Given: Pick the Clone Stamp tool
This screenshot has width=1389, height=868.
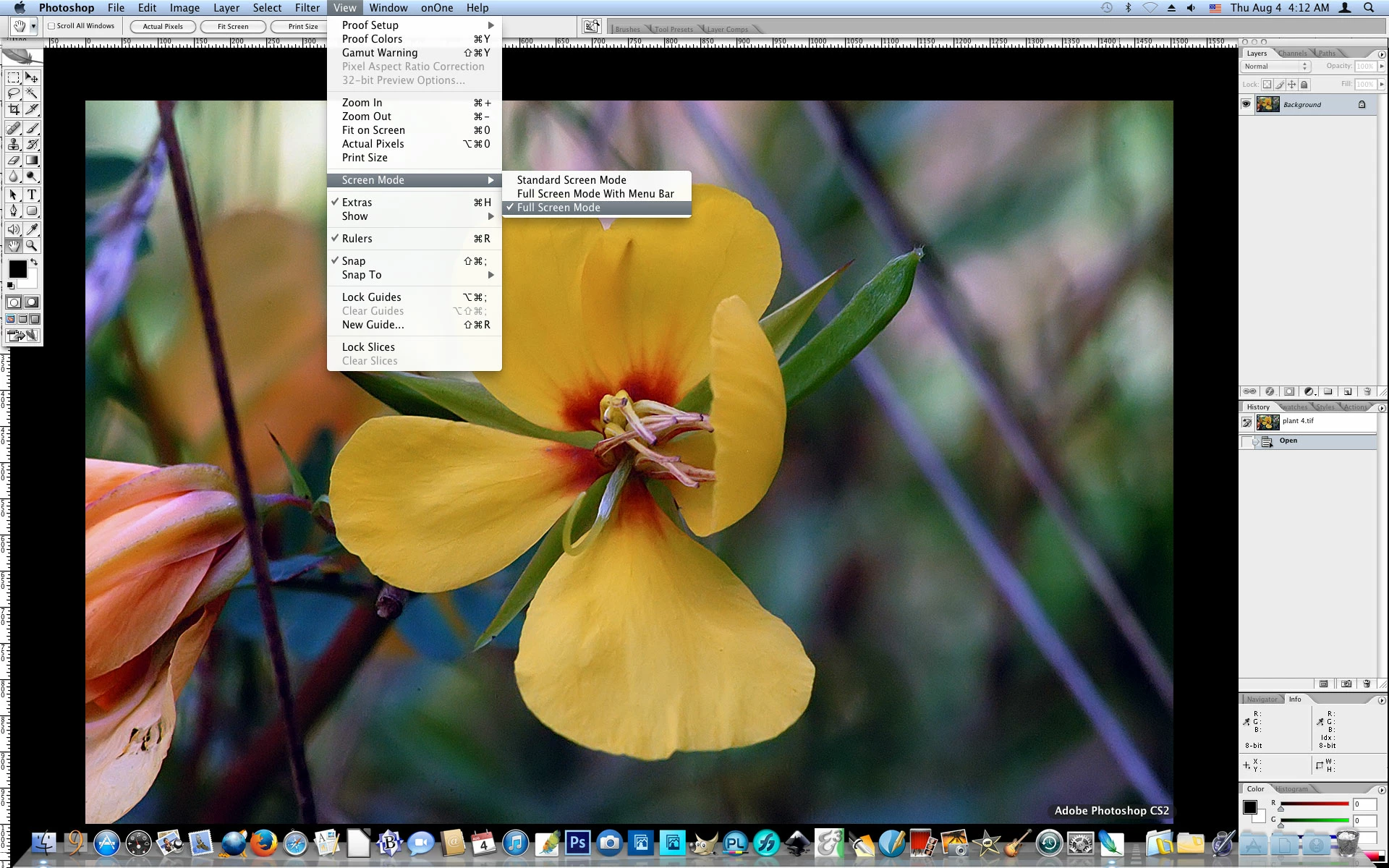Looking at the screenshot, I should point(14,145).
